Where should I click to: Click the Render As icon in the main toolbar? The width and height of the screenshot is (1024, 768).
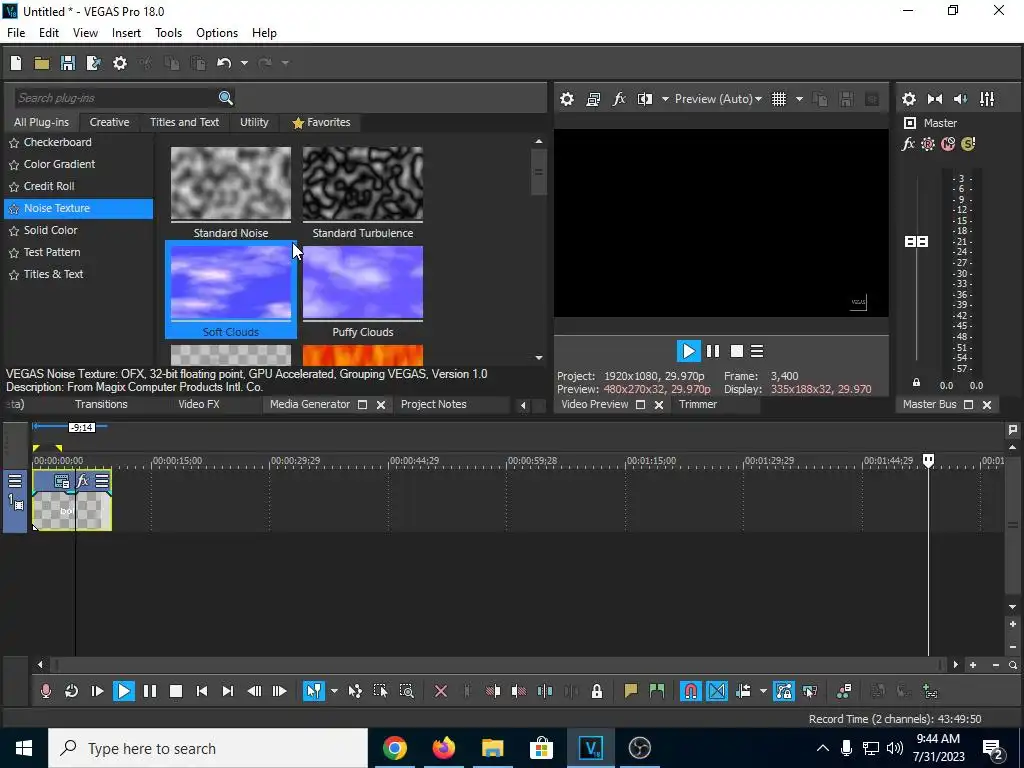[x=94, y=63]
